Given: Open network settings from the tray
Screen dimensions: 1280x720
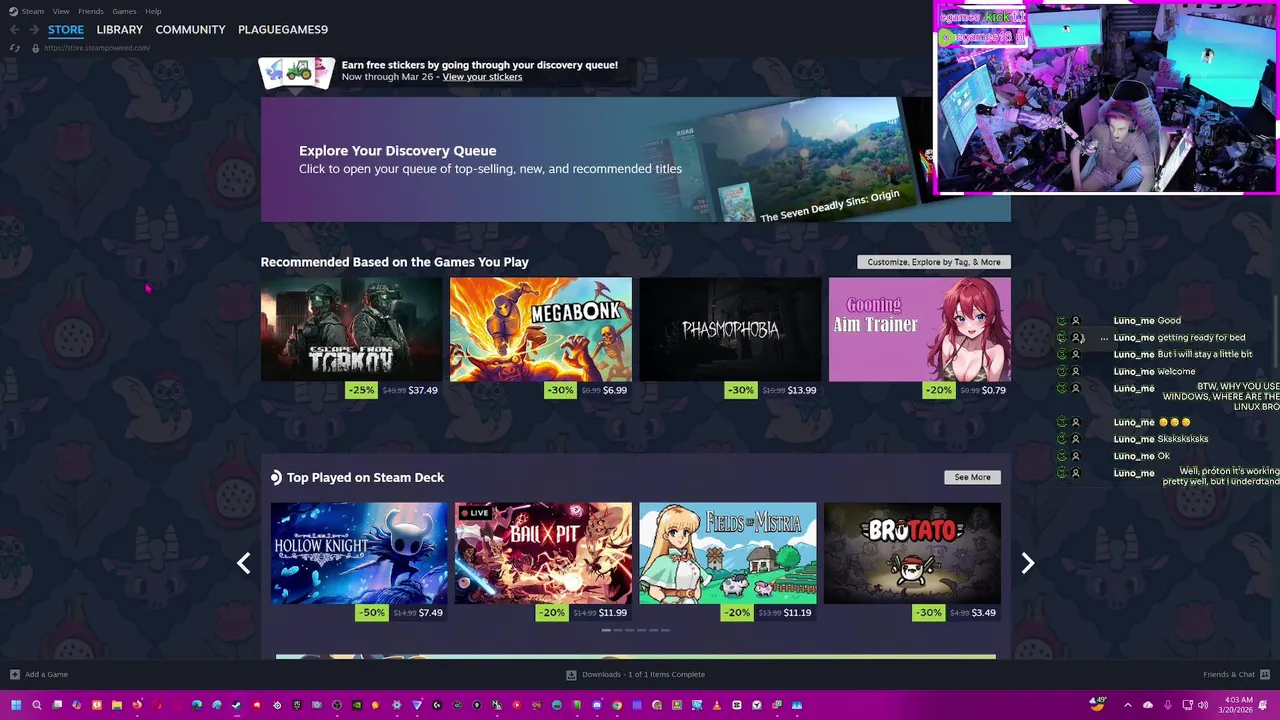Looking at the screenshot, I should [x=1188, y=705].
